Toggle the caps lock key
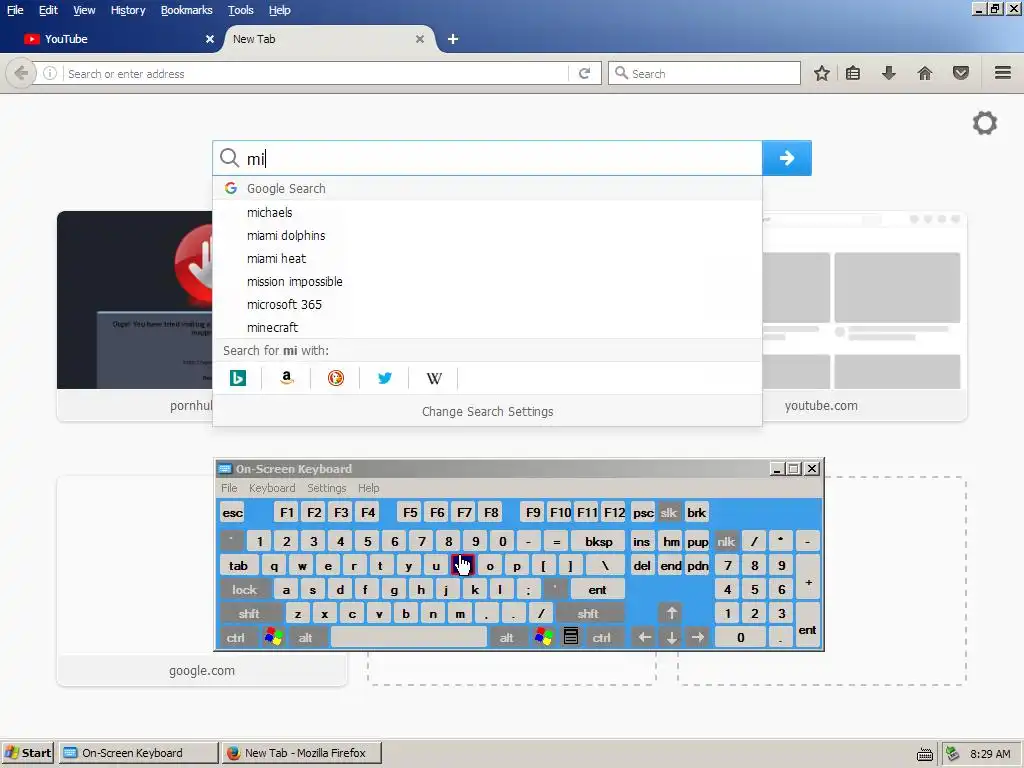Image resolution: width=1024 pixels, height=768 pixels. 244,590
